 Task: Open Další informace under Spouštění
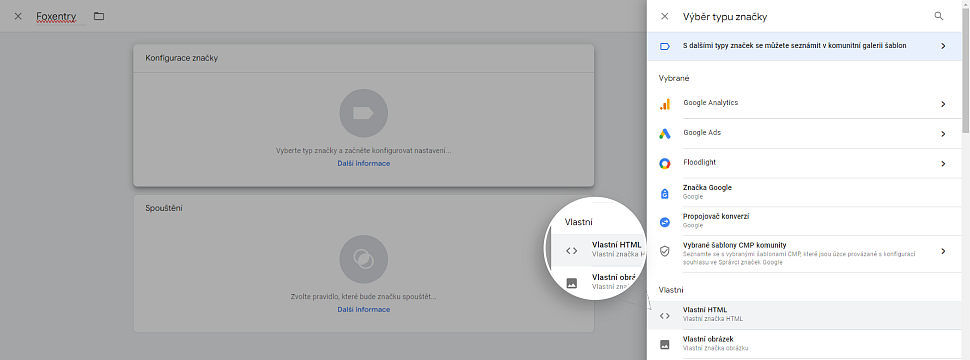[x=364, y=309]
